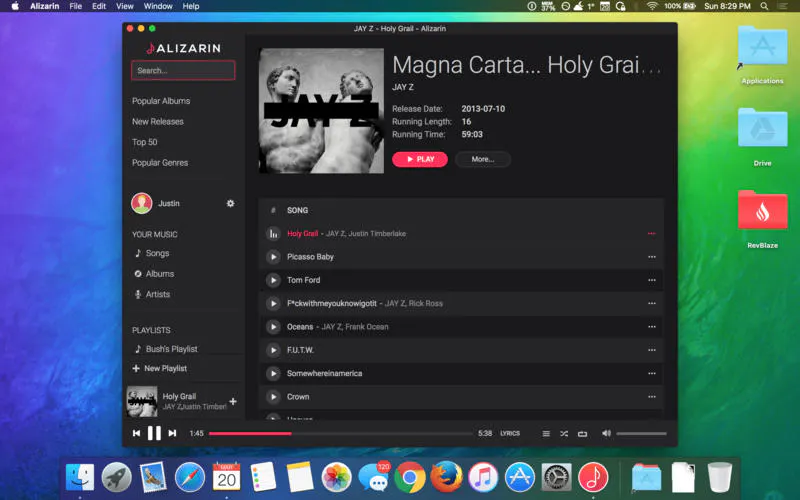
Task: Play F*ckwithmeyouknowigotit
Action: [x=273, y=304]
